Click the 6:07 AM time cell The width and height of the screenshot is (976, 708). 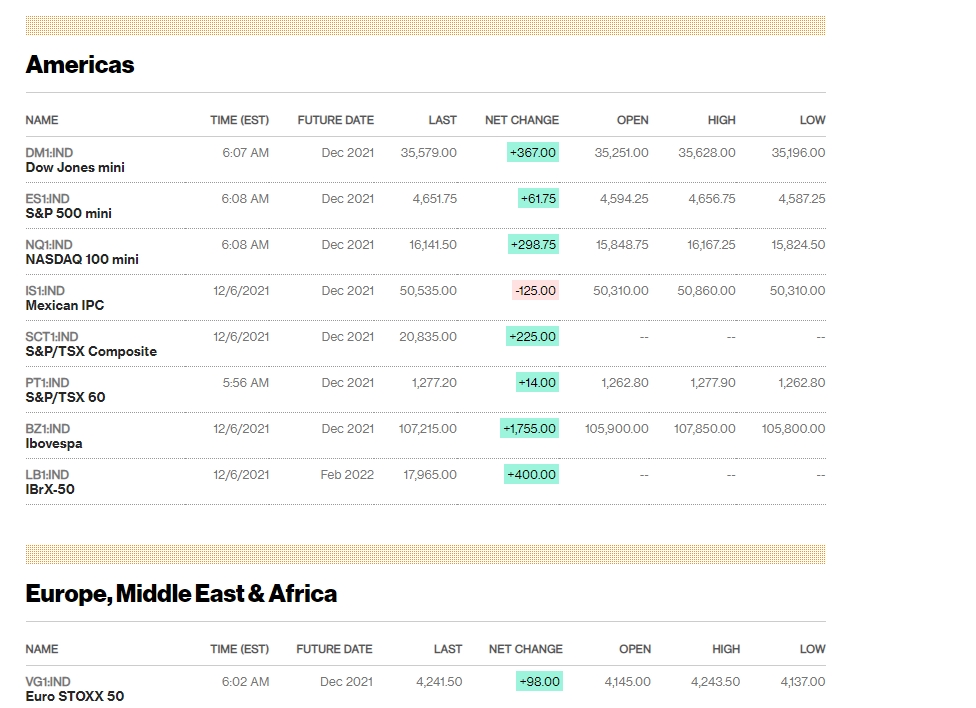pos(246,153)
